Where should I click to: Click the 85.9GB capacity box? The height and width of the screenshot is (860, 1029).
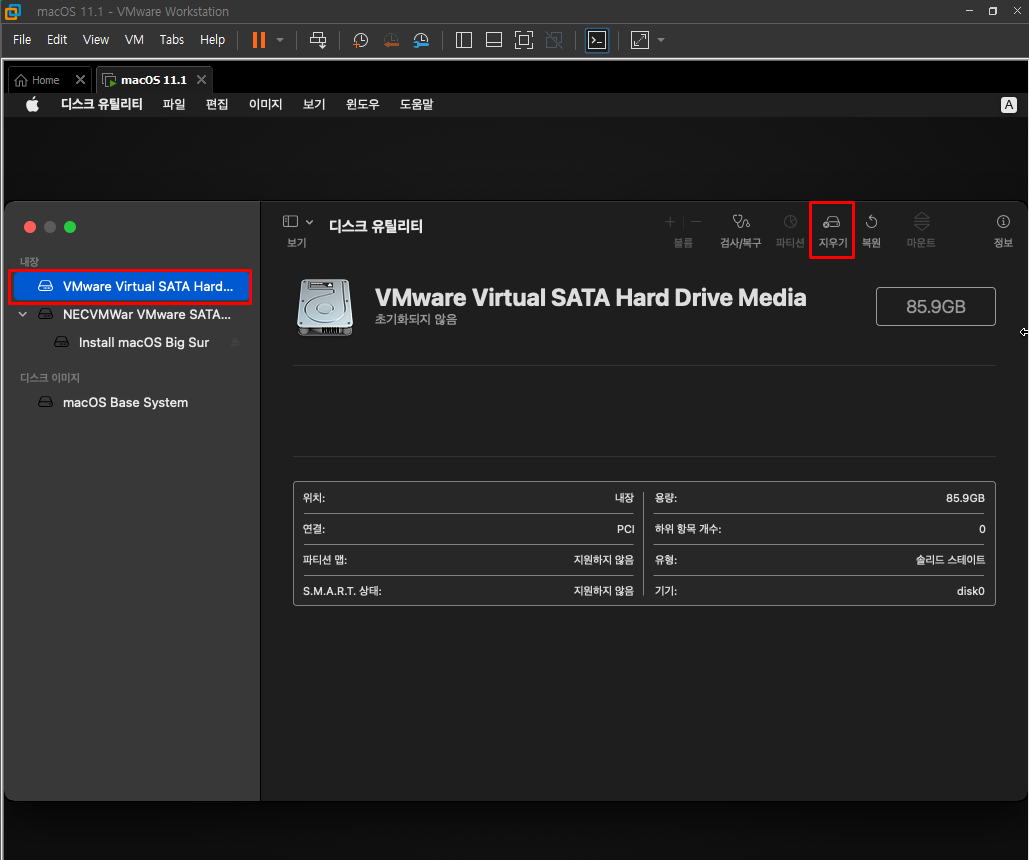tap(936, 307)
